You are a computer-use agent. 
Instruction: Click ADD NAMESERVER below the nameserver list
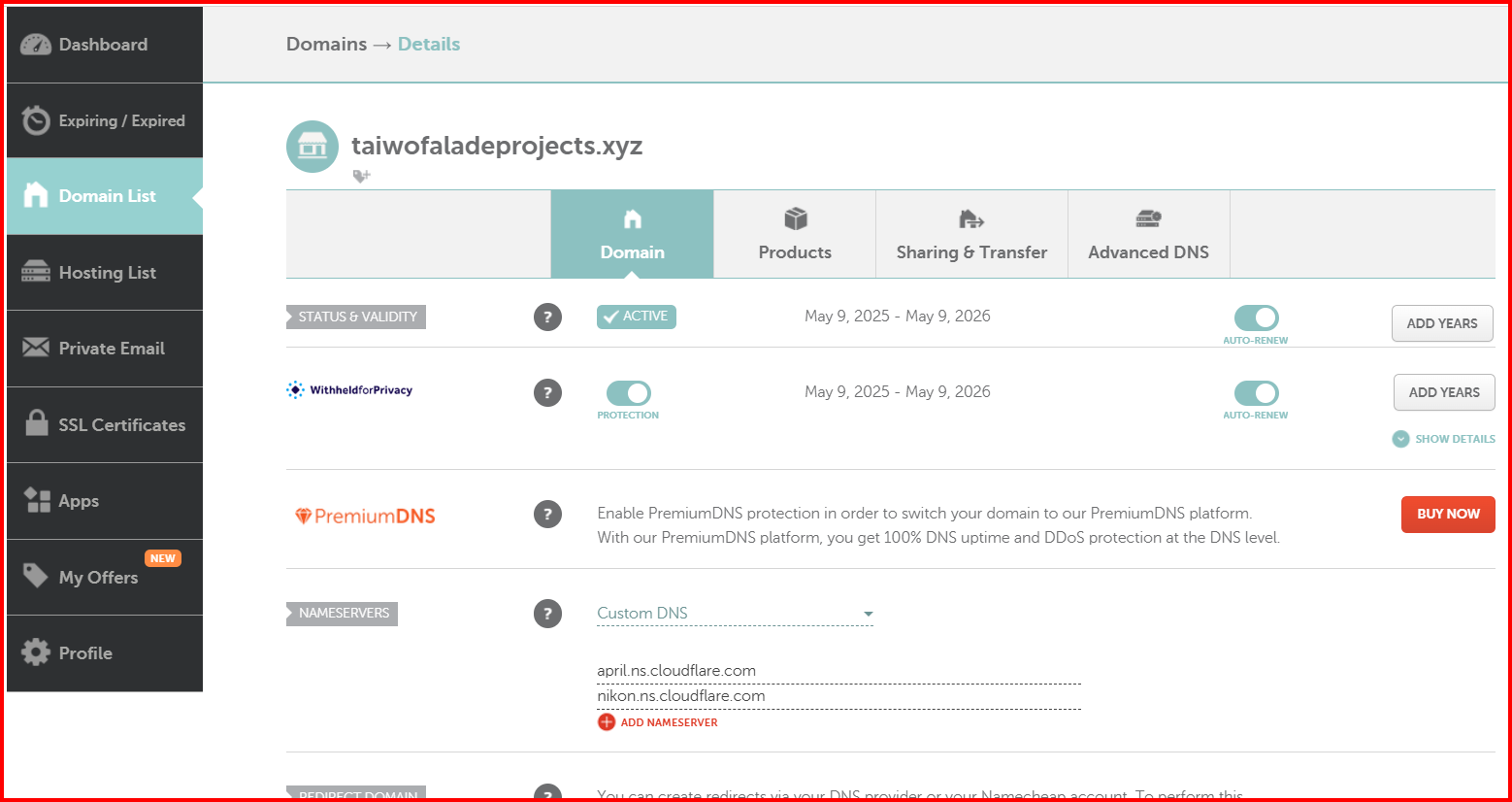click(657, 722)
